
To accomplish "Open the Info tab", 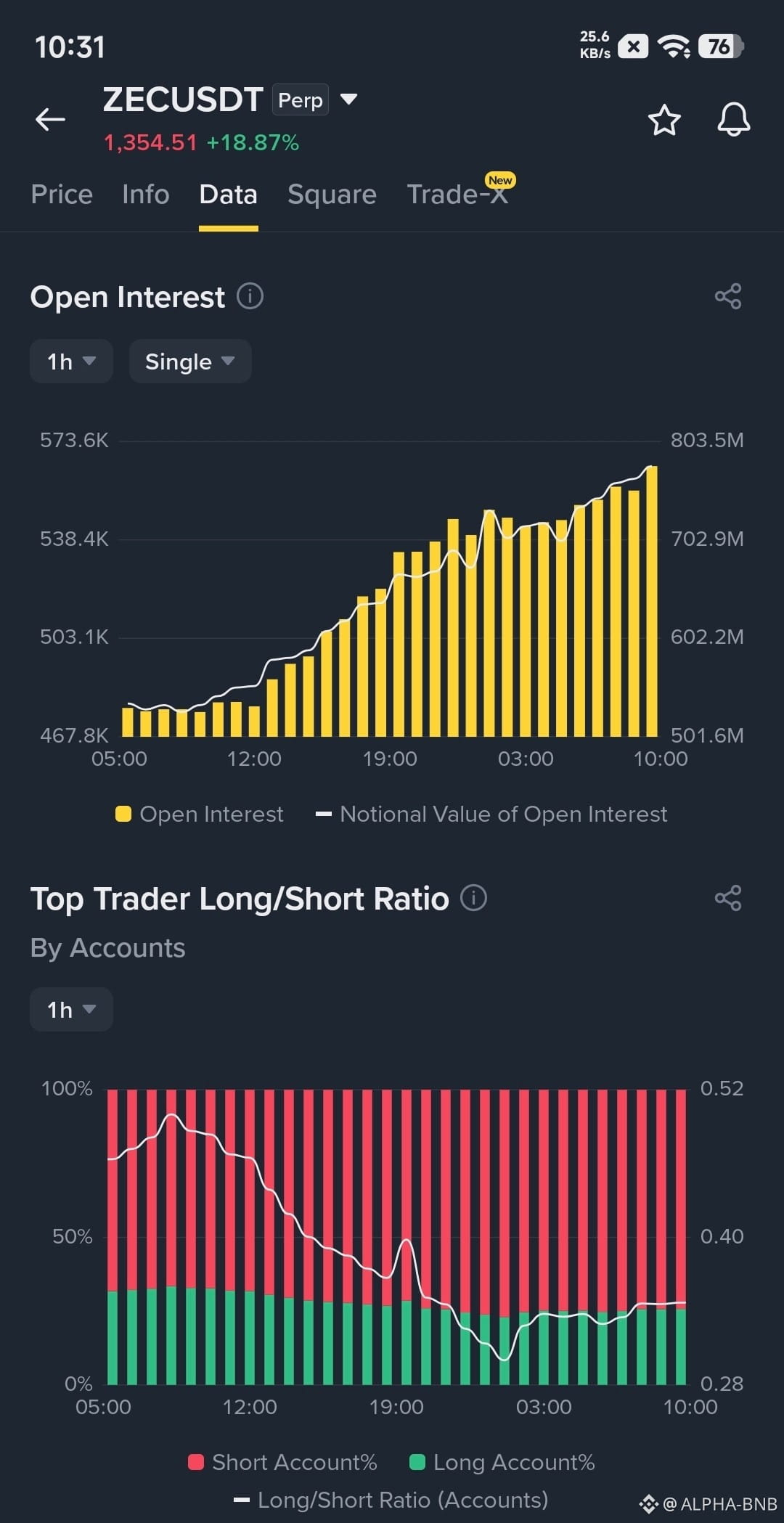I will point(146,195).
